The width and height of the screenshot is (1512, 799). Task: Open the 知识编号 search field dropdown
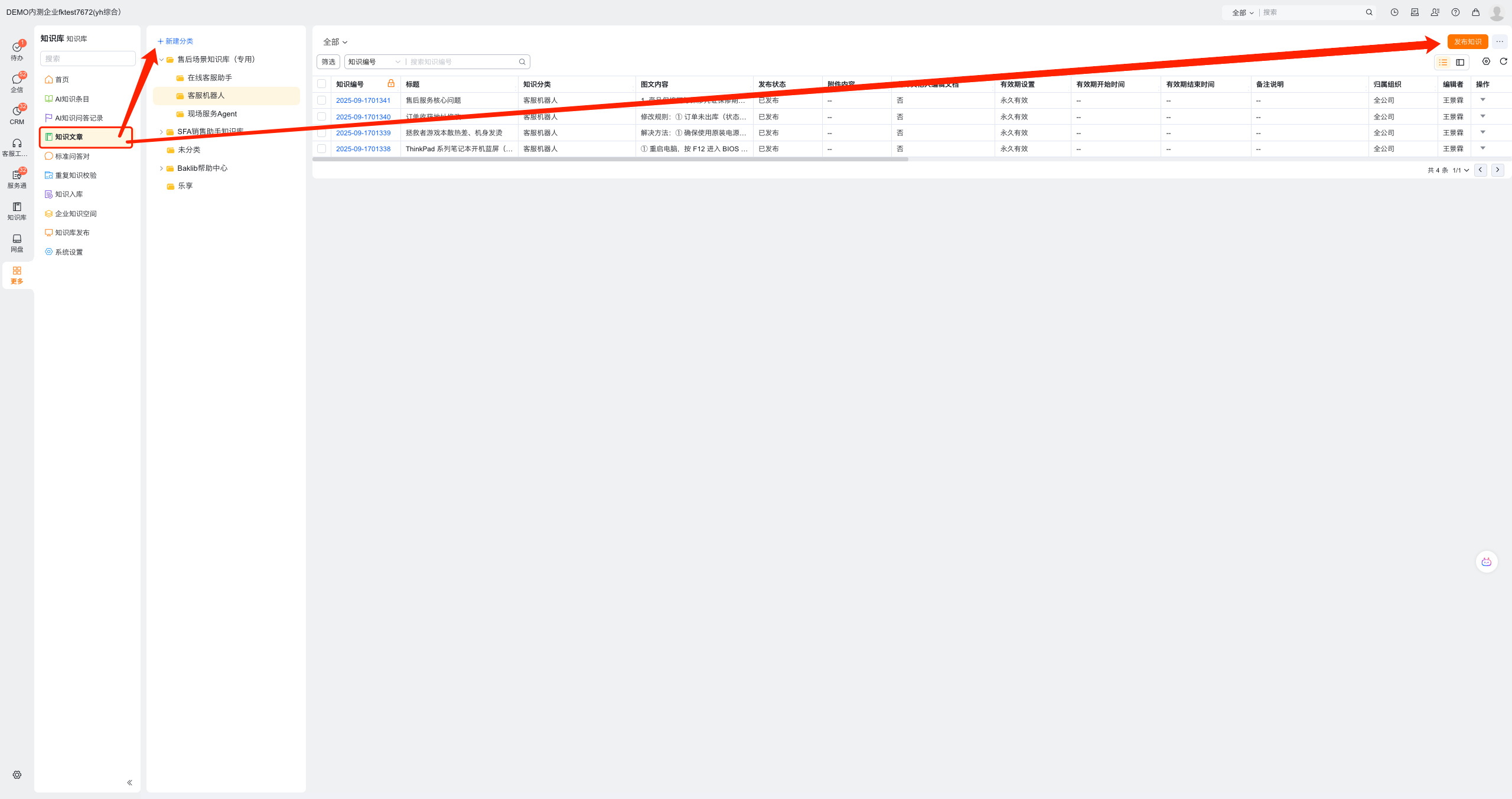pos(374,62)
